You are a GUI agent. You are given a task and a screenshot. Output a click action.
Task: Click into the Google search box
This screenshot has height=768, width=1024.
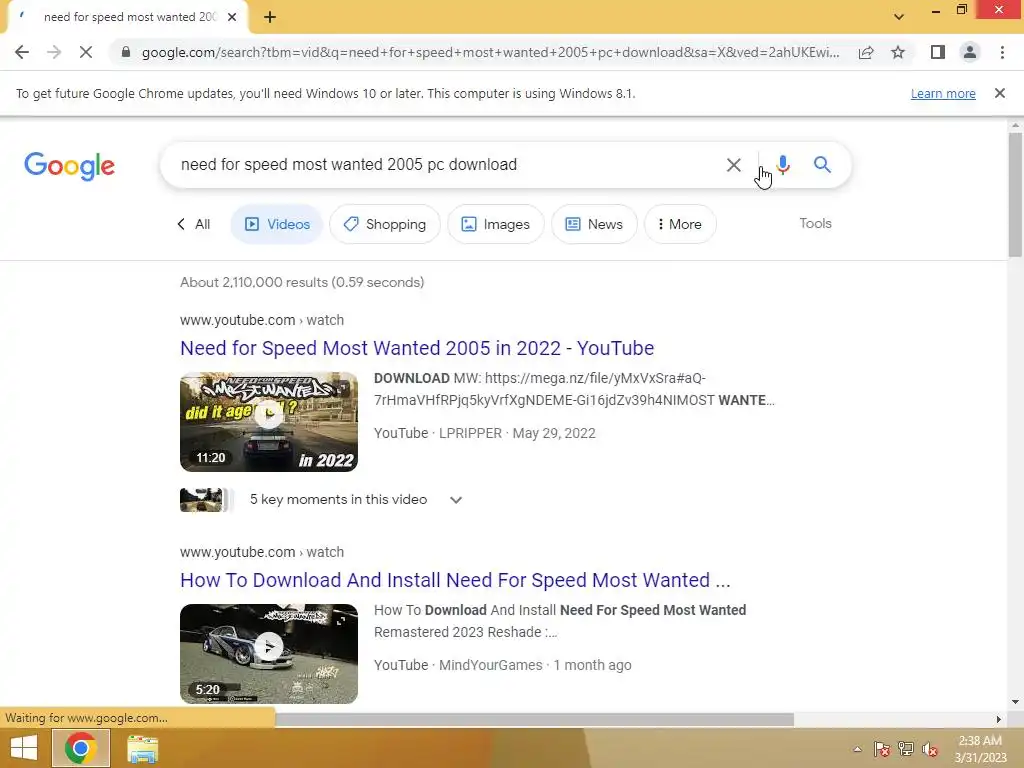click(444, 165)
